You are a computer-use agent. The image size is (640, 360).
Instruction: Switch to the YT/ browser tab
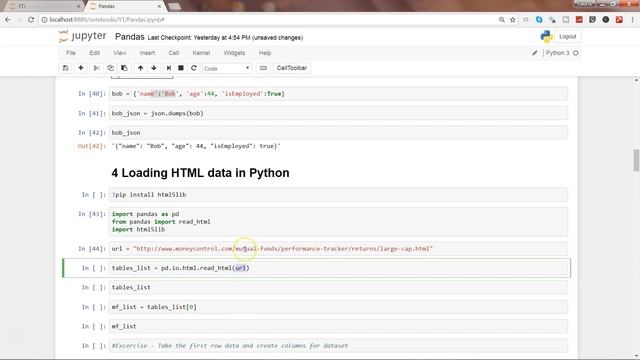(x=43, y=6)
